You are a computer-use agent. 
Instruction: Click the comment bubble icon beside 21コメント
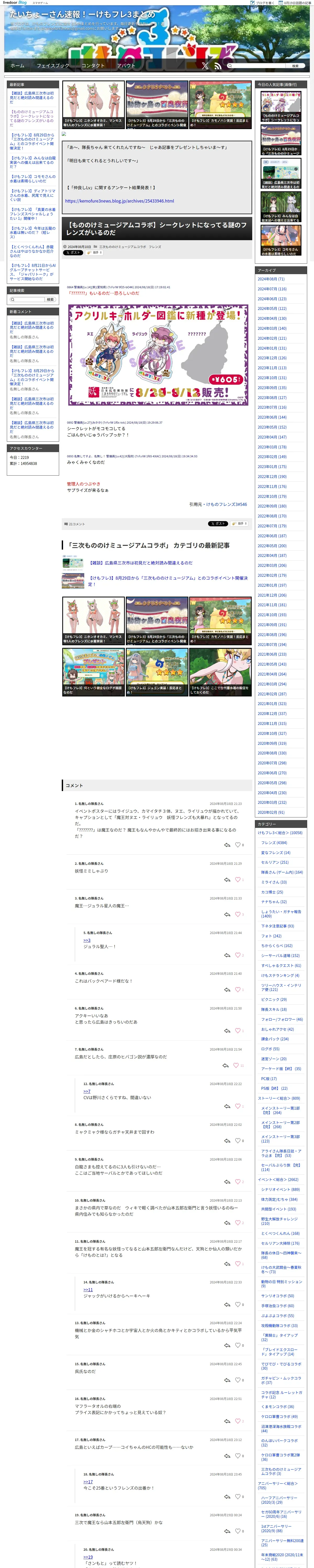pyautogui.click(x=66, y=523)
